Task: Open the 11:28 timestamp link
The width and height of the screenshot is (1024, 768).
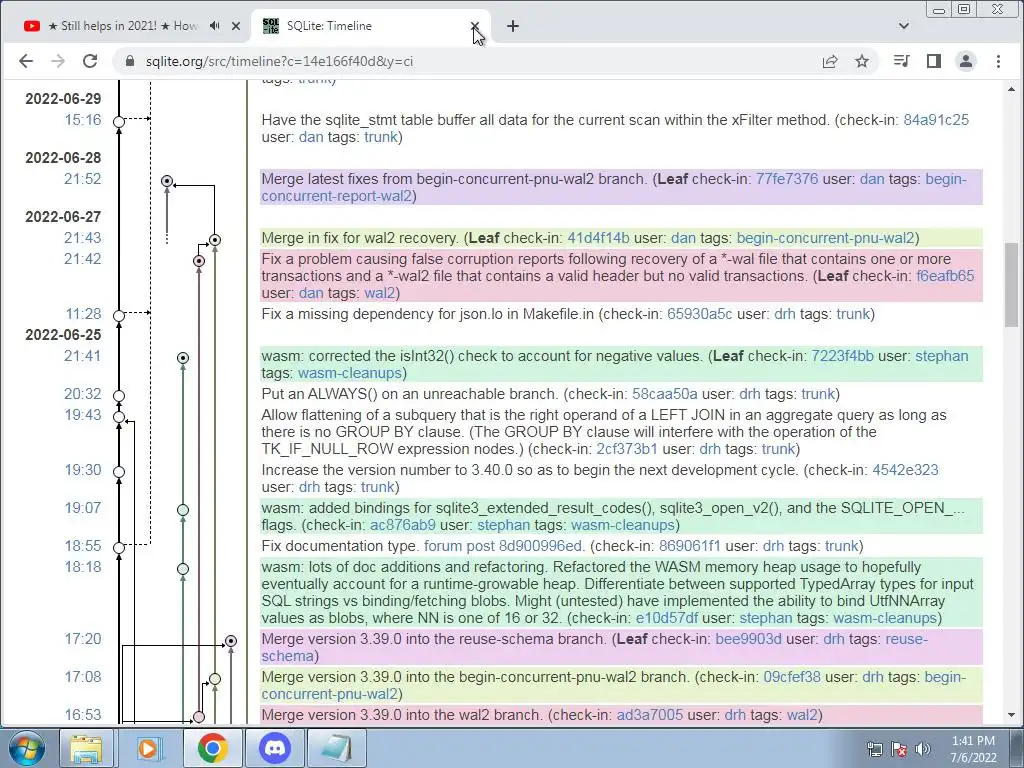Action: 83,314
